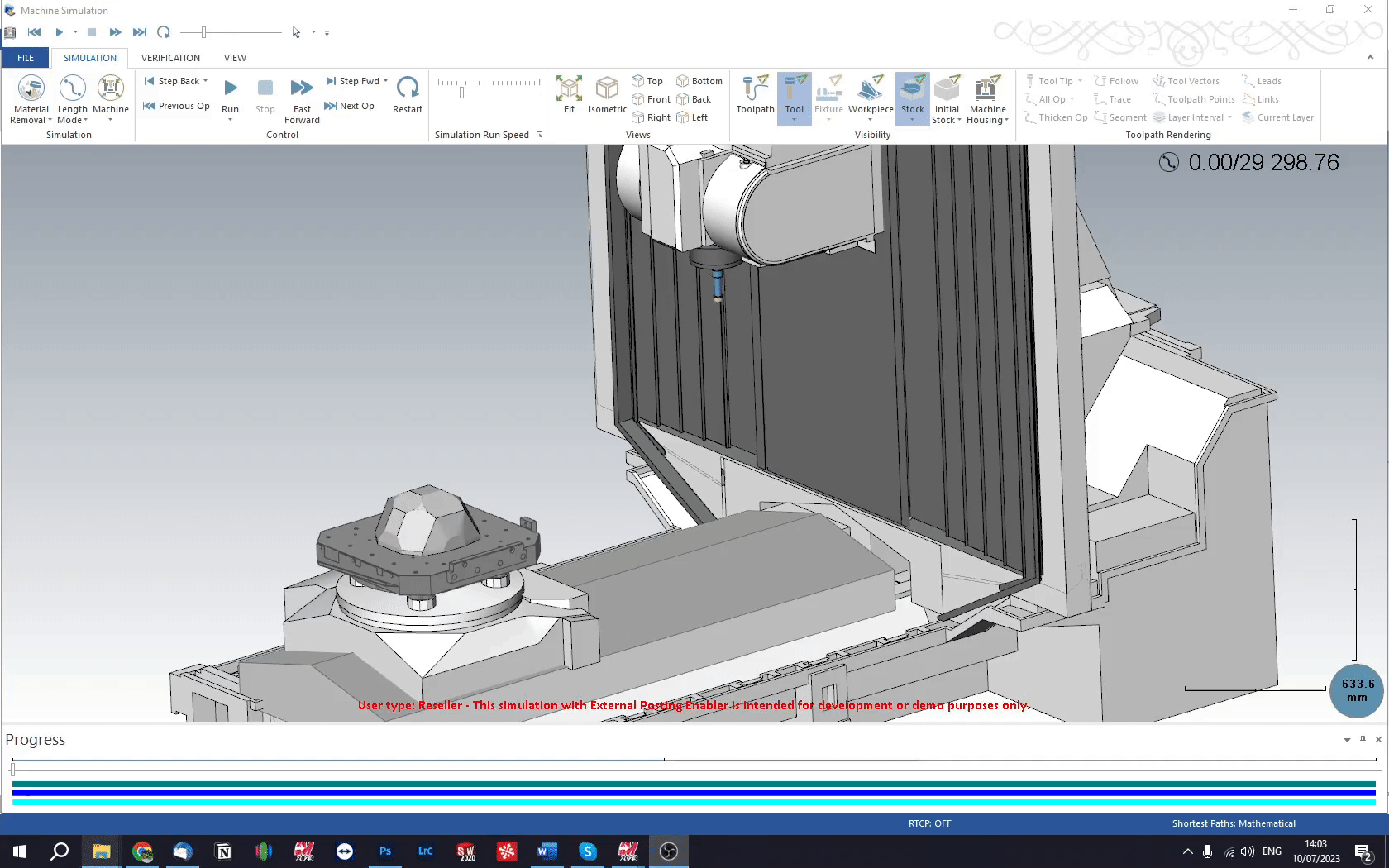Select the Isometric view icon
The width and height of the screenshot is (1389, 868).
[x=608, y=88]
